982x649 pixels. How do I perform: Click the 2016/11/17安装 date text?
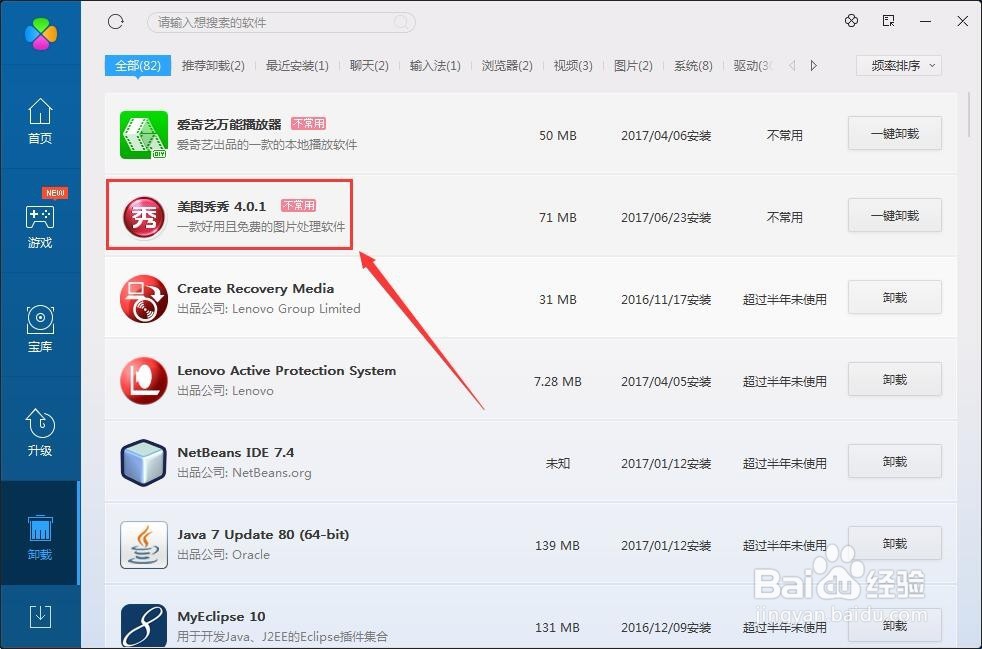tap(666, 299)
